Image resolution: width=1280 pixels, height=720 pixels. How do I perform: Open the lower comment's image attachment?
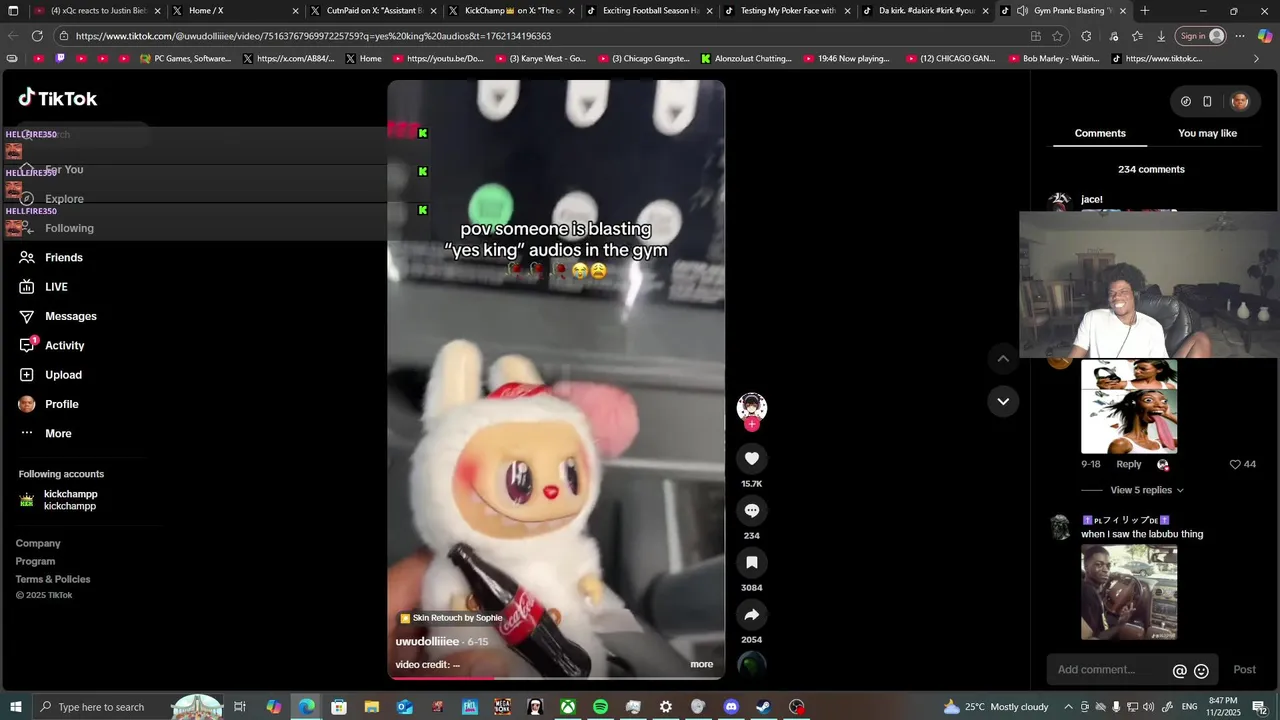1129,592
